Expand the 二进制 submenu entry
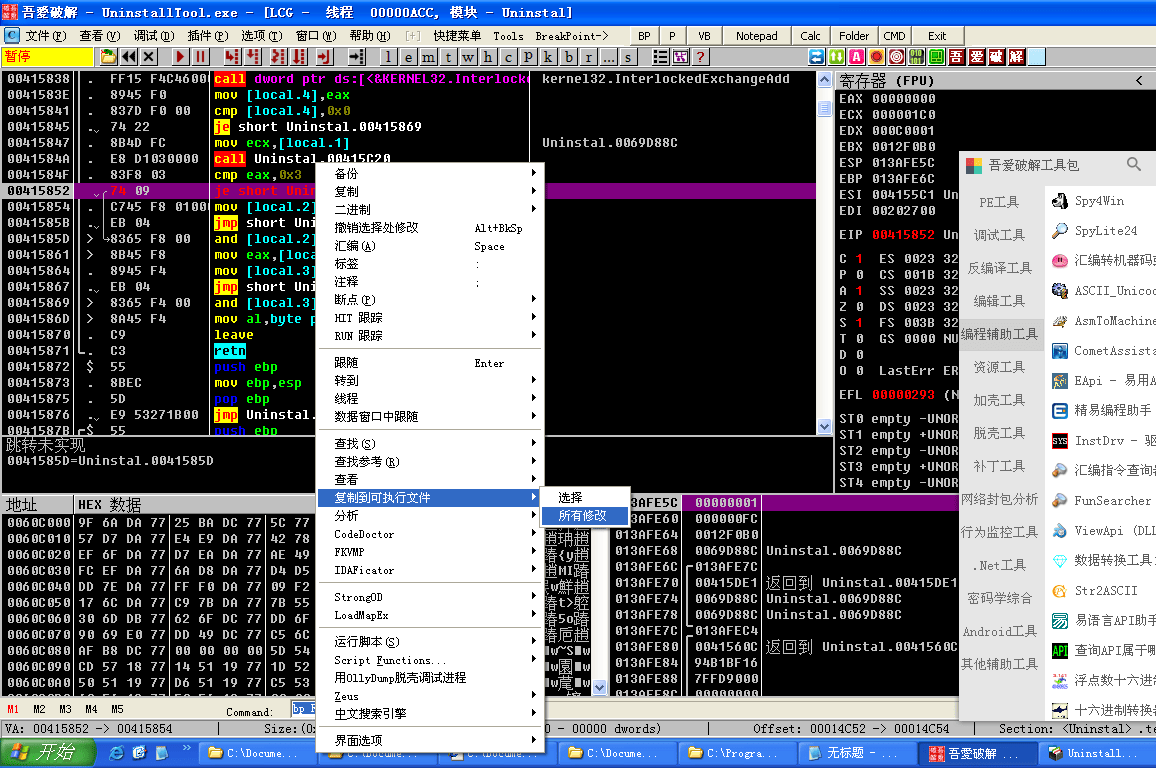This screenshot has height=768, width=1156. click(430, 209)
